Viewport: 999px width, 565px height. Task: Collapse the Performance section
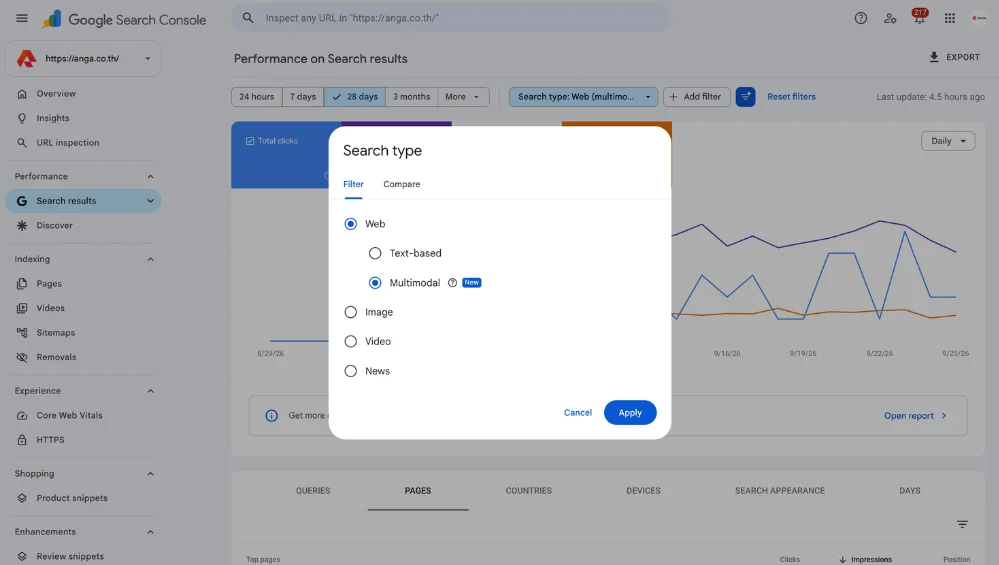pos(150,176)
